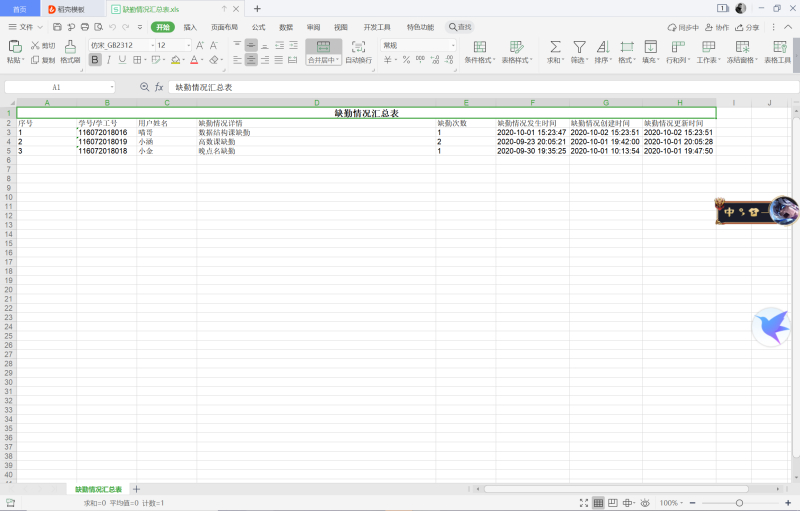
Task: Click the Print icon in quick toolbar
Action: (85, 27)
